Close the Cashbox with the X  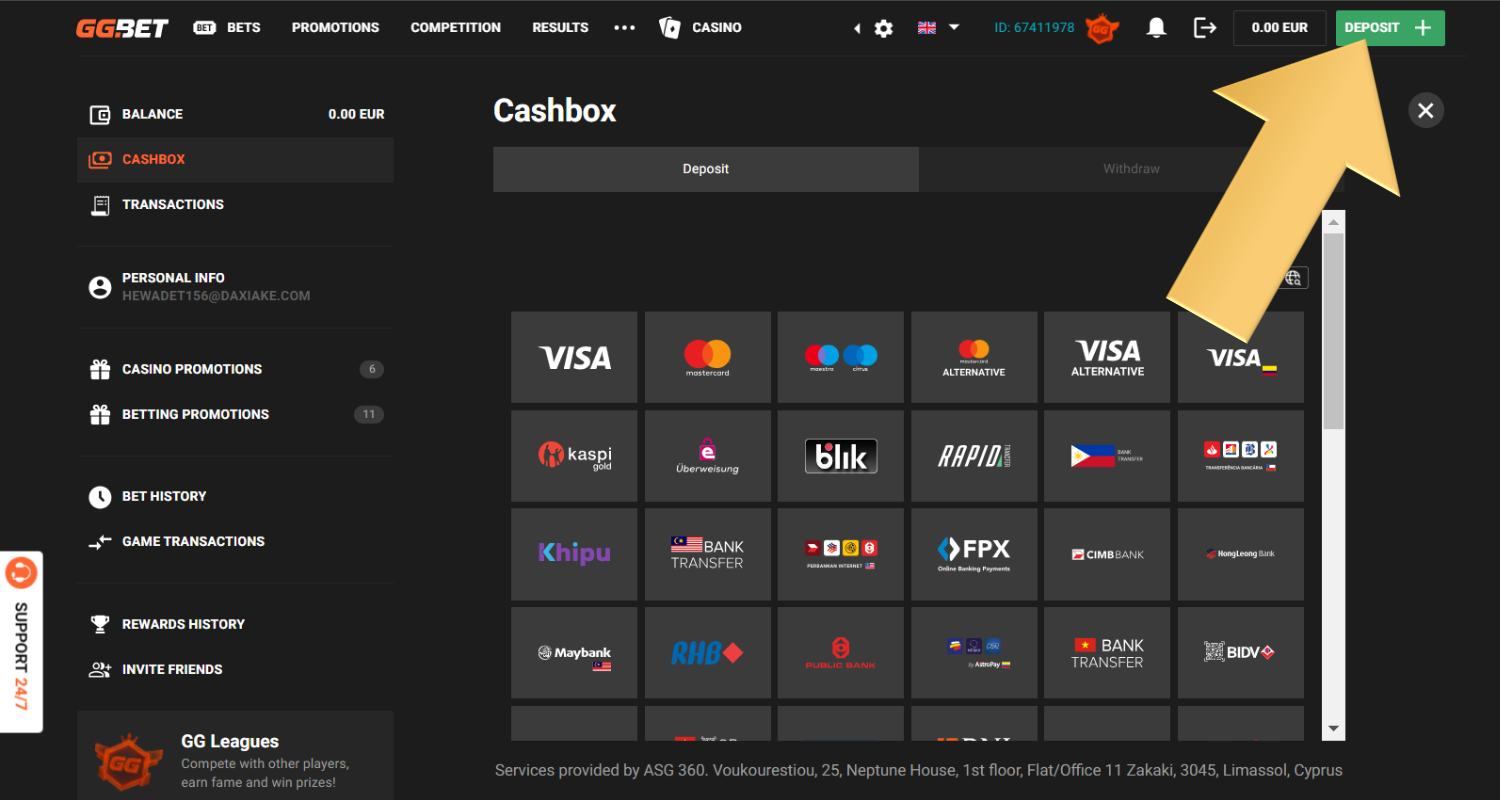(x=1426, y=110)
